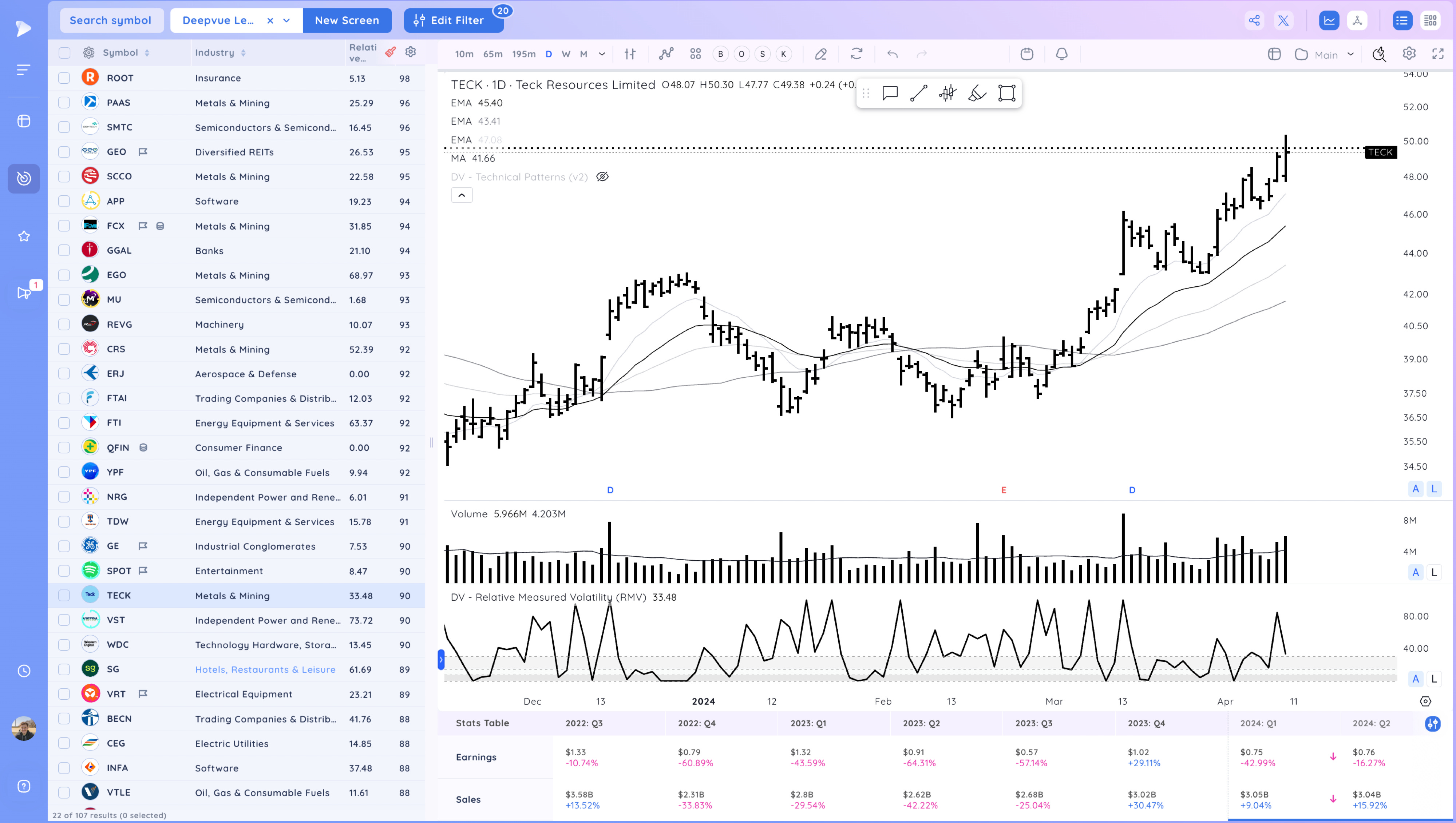
Task: Select the monthly M timeframe
Action: click(583, 54)
